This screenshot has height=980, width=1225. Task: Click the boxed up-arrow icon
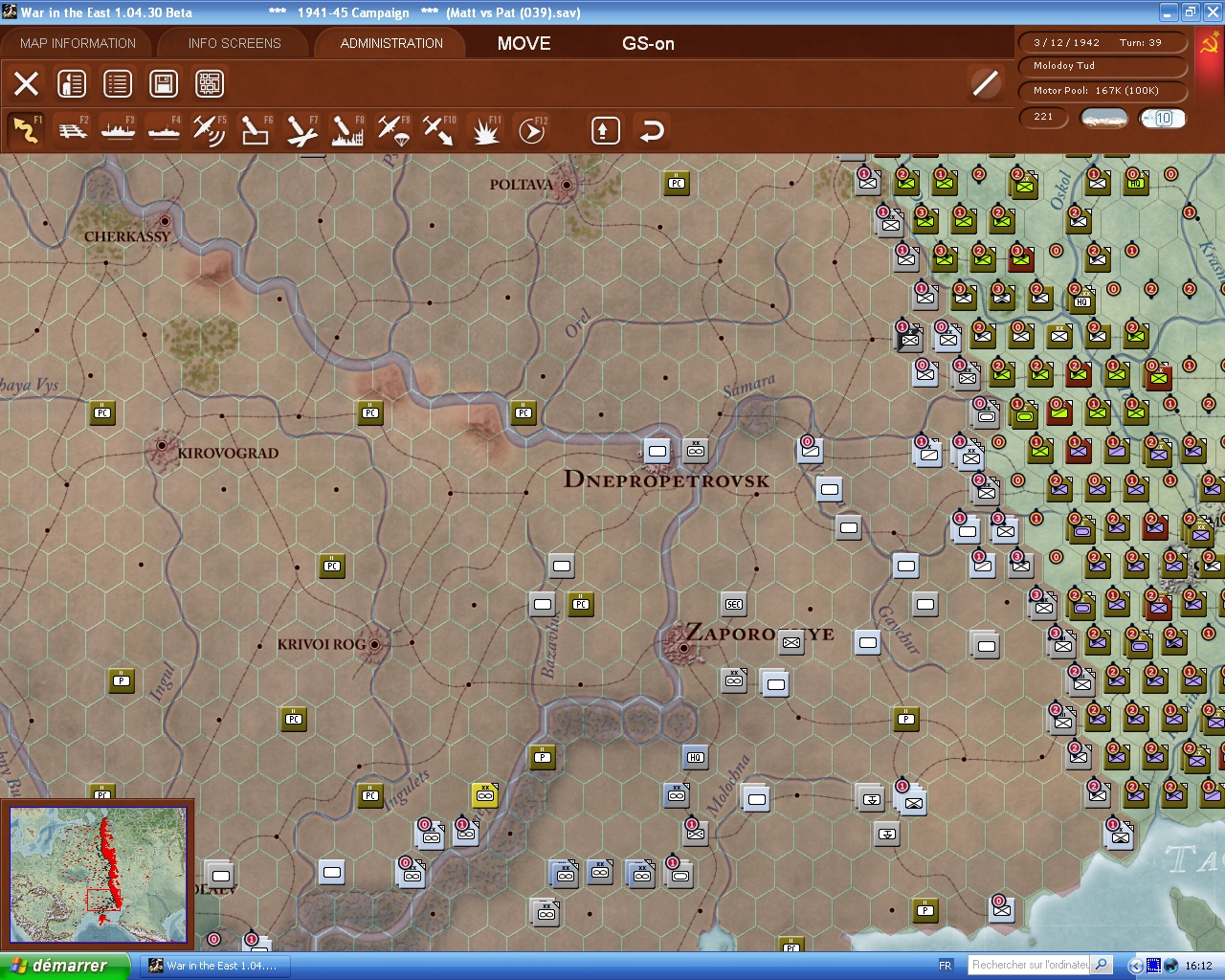[x=605, y=130]
